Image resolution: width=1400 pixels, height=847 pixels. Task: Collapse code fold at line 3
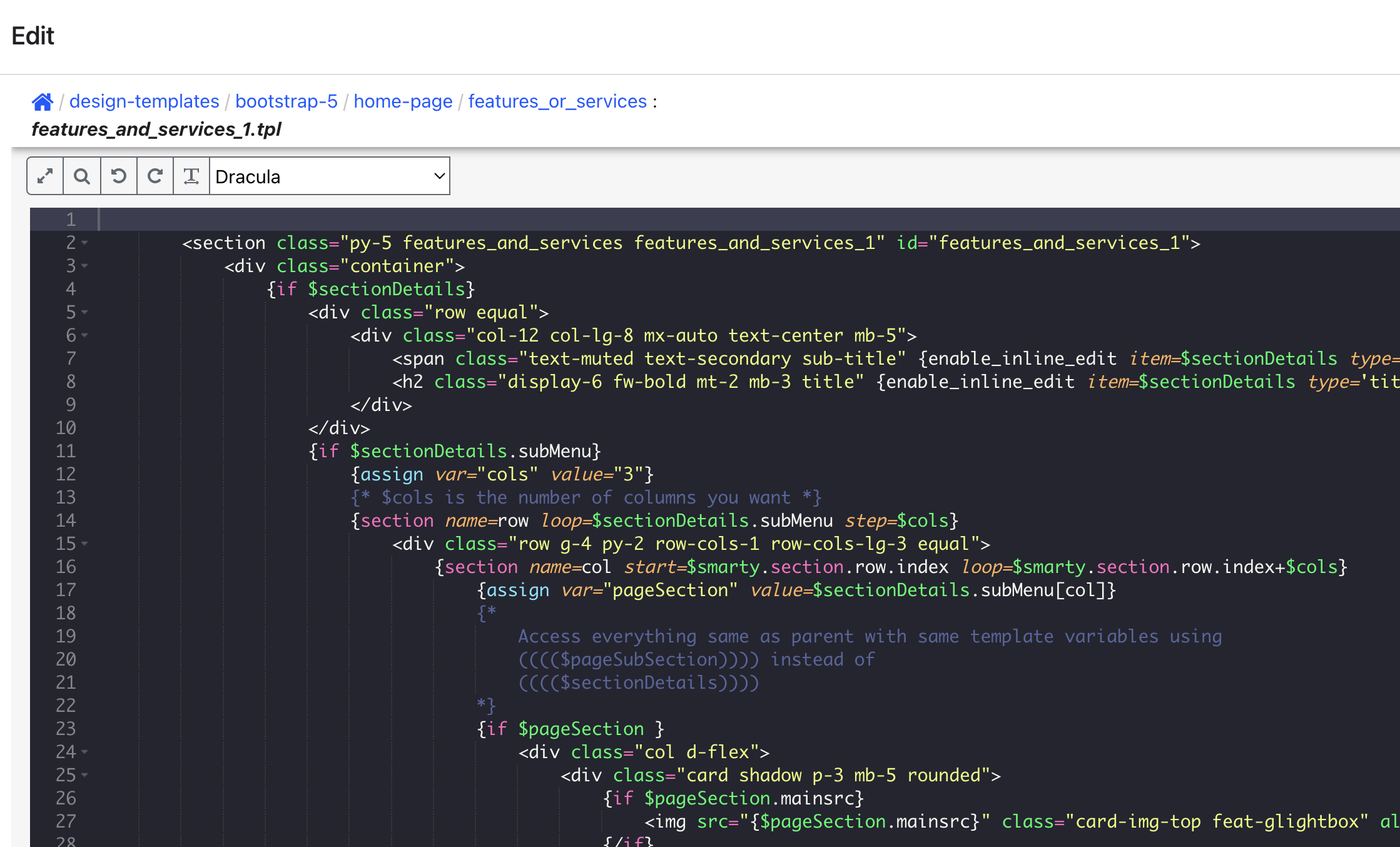(x=84, y=266)
